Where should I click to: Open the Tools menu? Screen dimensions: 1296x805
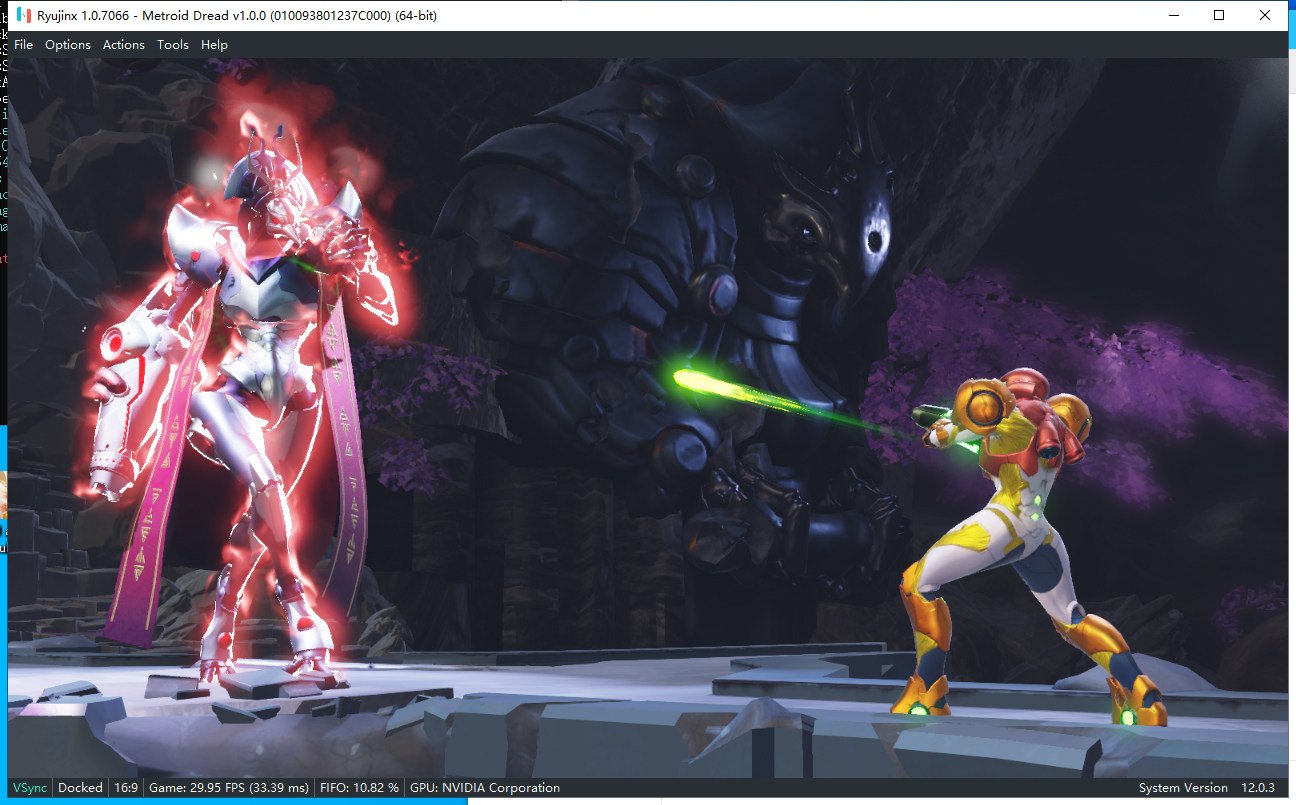click(173, 45)
